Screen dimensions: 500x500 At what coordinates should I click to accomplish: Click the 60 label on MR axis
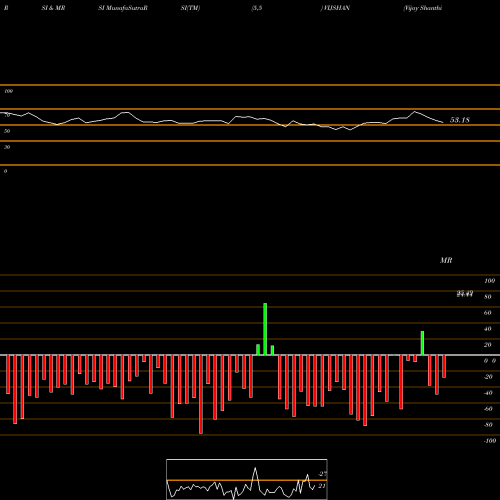[x=488, y=313]
